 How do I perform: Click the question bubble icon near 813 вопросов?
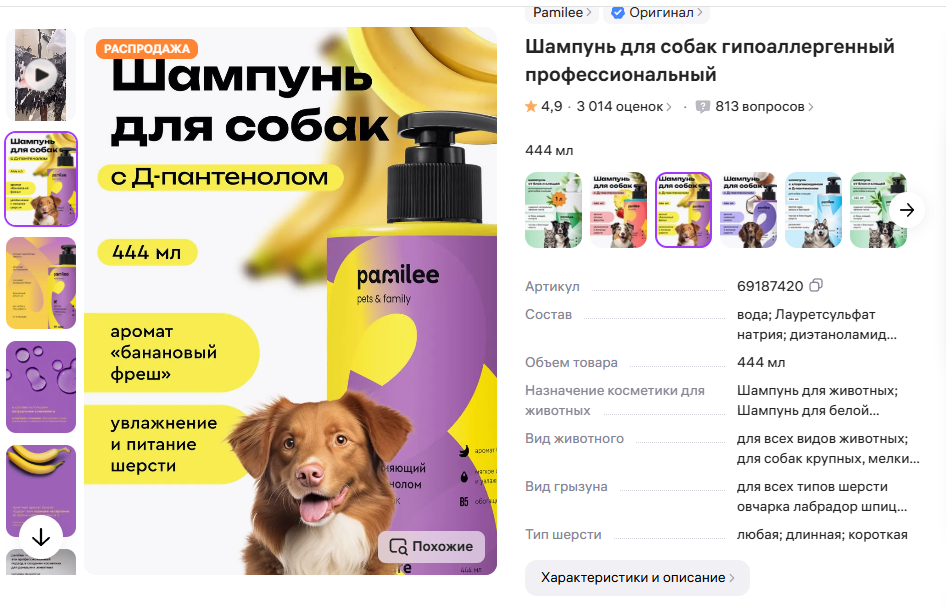pos(702,107)
